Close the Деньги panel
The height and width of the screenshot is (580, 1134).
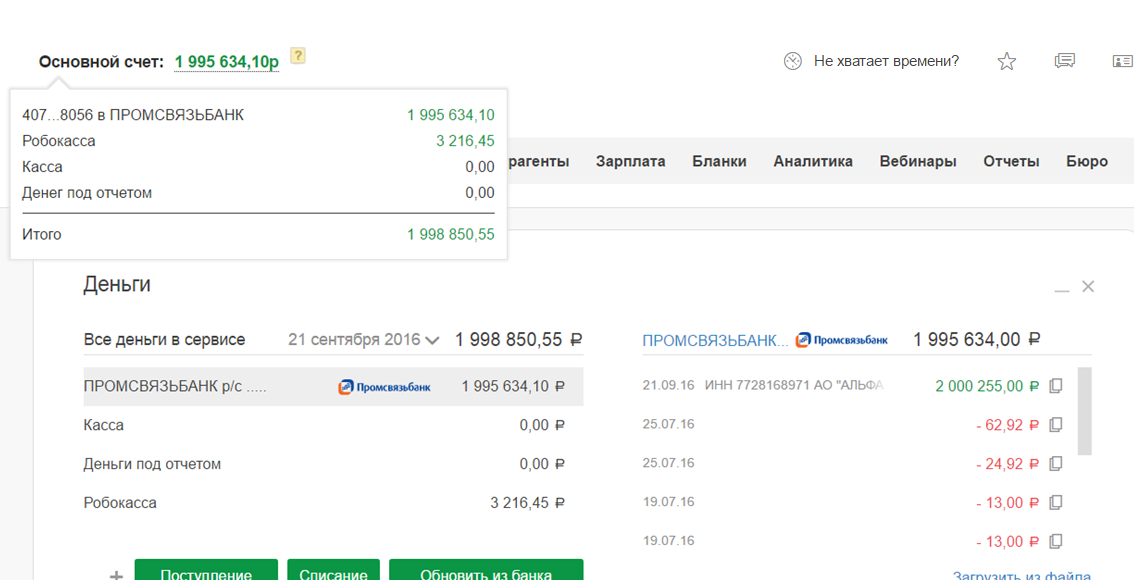coord(1088,286)
